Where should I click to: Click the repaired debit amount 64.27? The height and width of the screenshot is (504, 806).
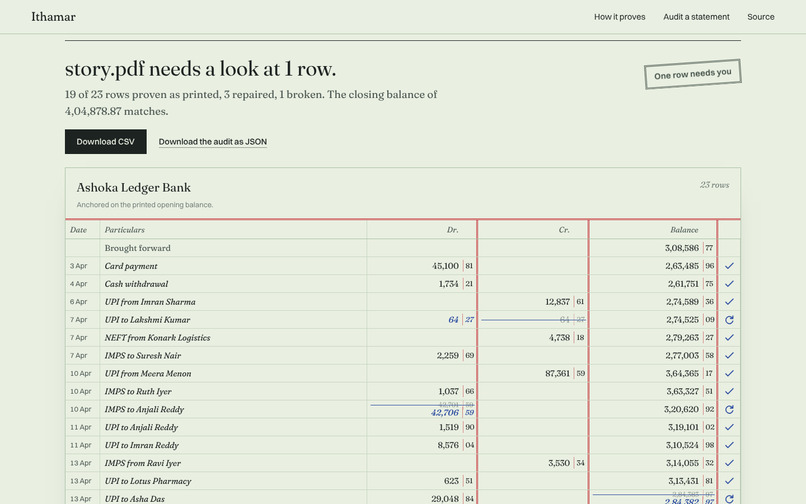461,320
